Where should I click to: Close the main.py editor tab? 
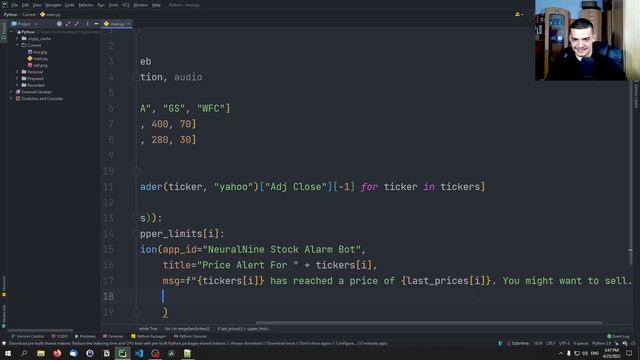128,24
